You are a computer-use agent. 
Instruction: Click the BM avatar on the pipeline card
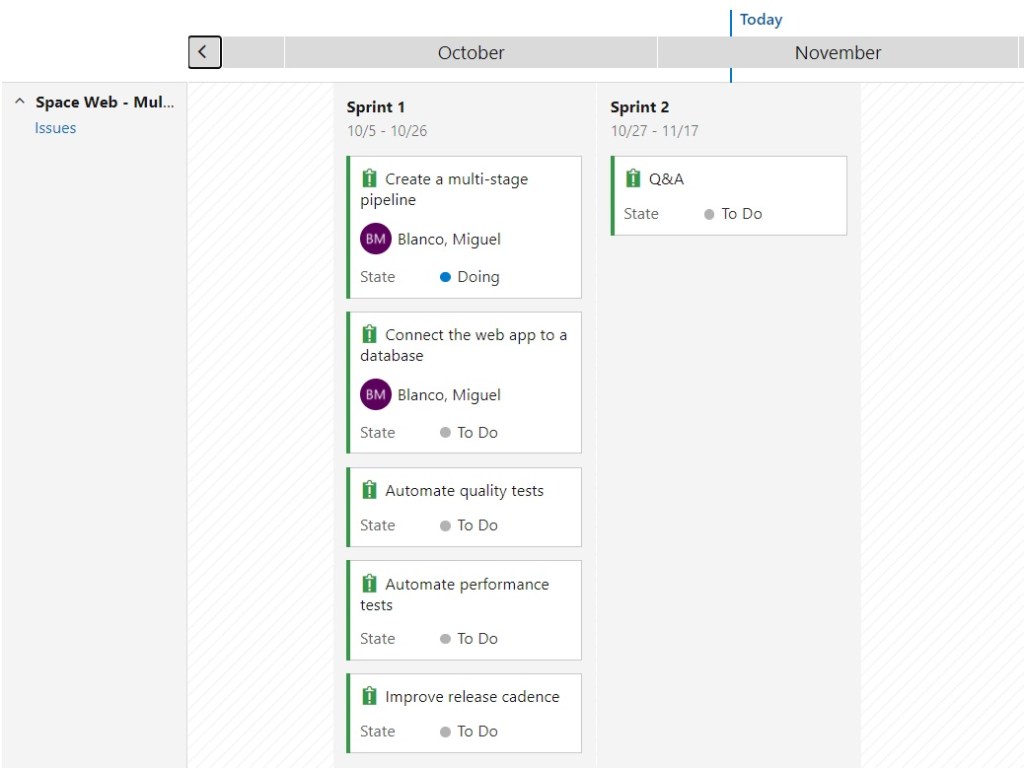click(x=375, y=239)
